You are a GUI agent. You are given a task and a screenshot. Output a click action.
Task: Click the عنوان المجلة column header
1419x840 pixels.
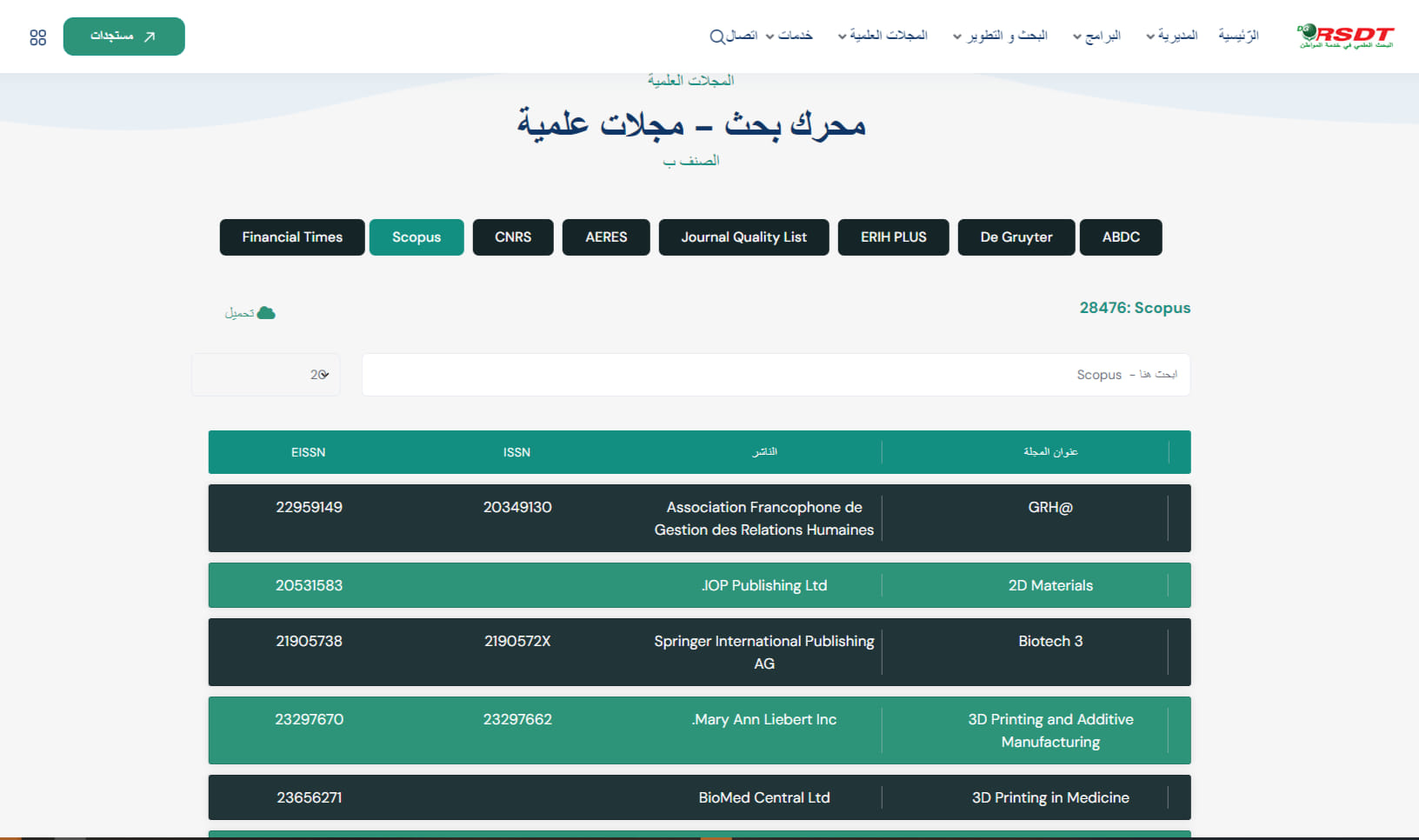point(1050,452)
